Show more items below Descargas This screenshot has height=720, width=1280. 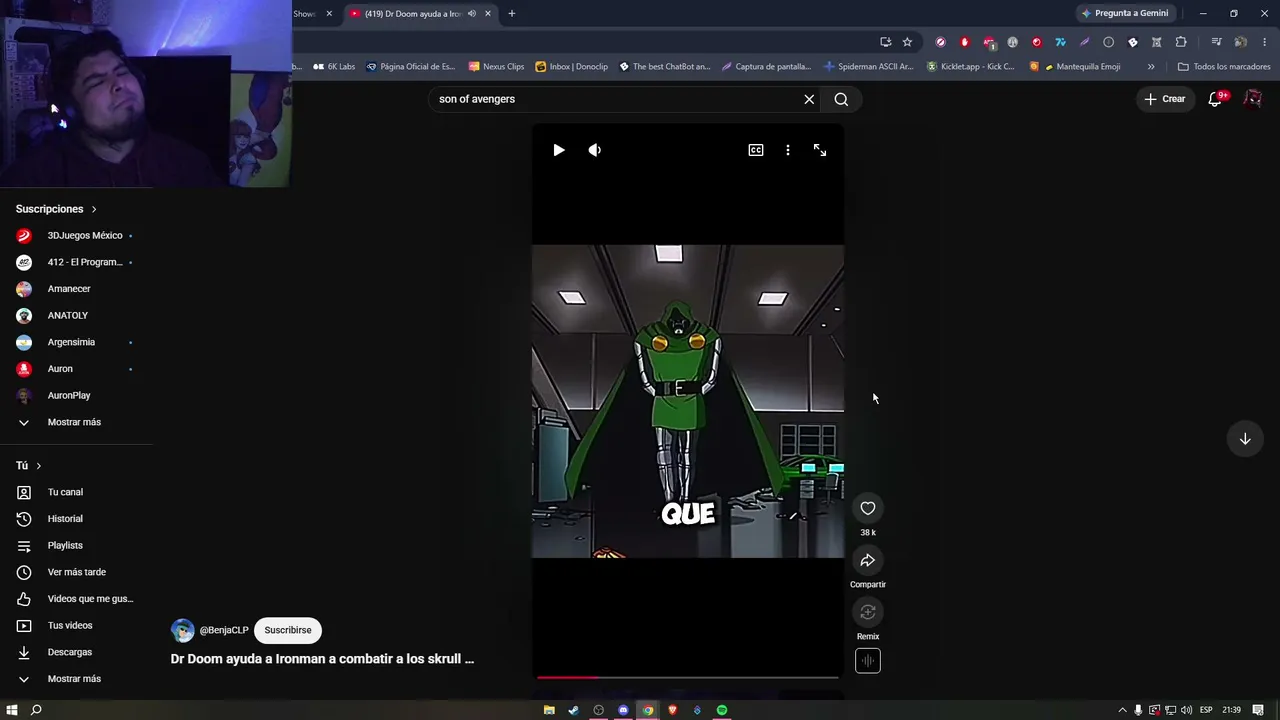coord(76,679)
